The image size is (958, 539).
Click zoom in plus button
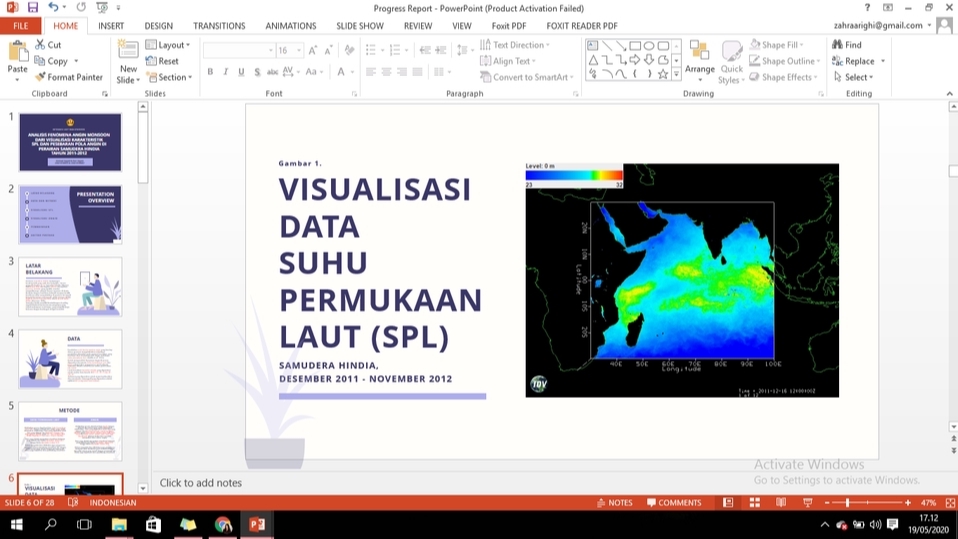point(908,502)
